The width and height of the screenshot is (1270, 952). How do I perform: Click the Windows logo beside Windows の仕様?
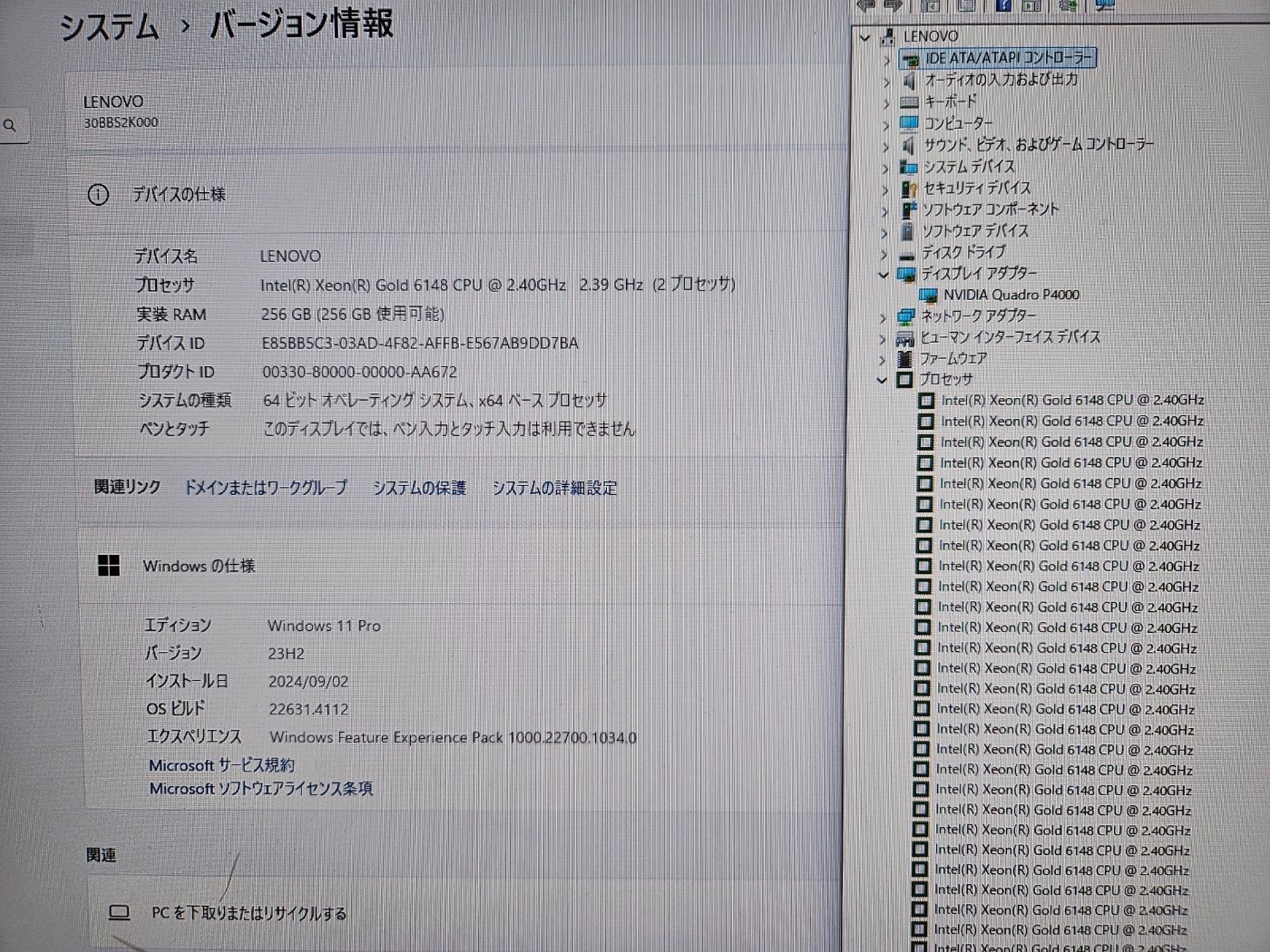[x=109, y=566]
